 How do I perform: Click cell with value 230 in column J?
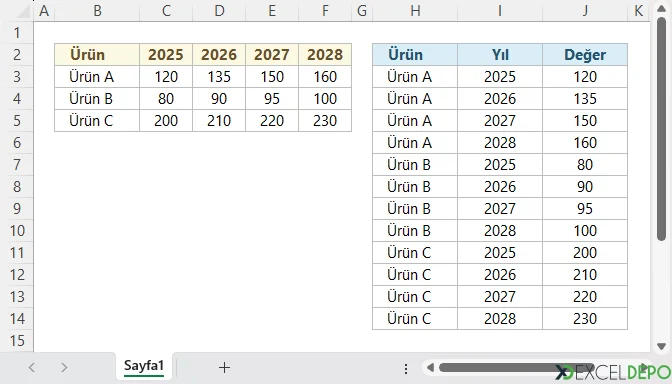(x=585, y=318)
